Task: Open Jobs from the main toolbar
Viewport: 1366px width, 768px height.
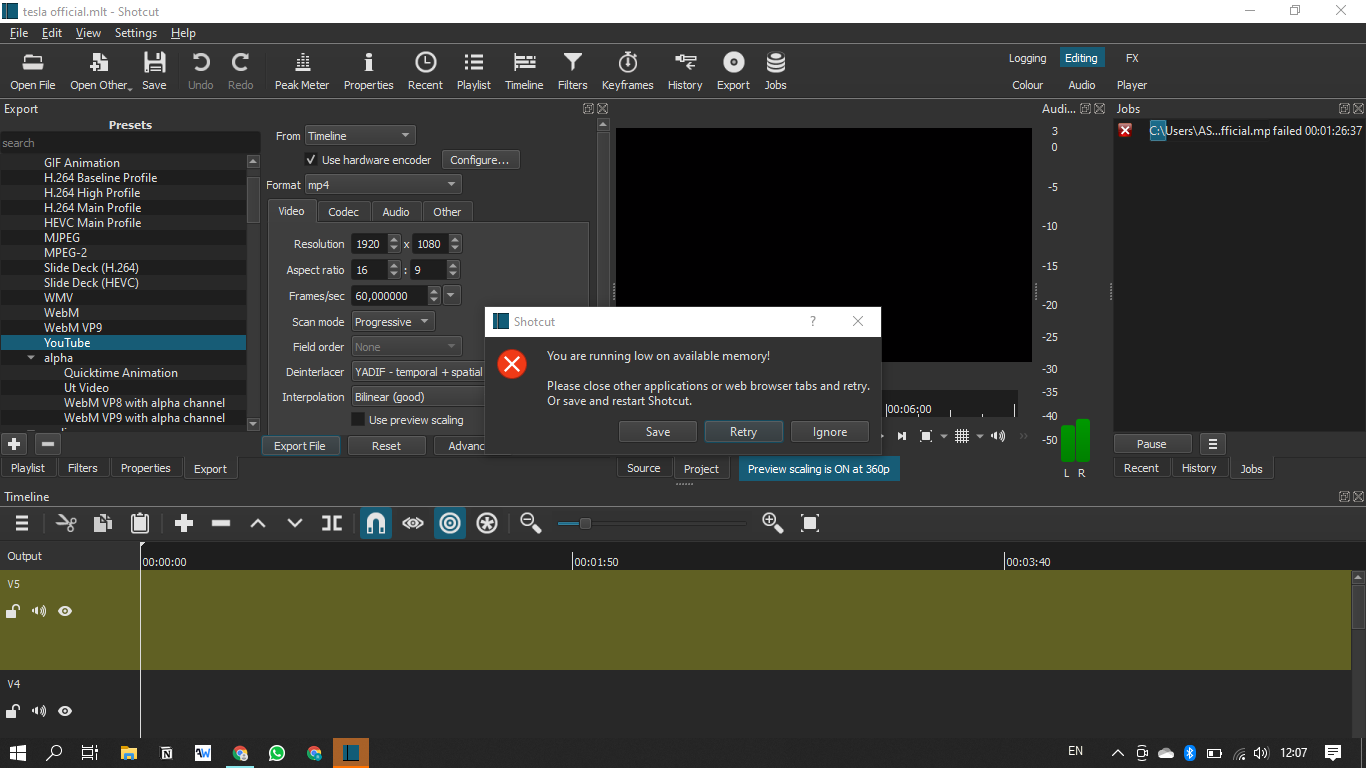Action: pos(776,72)
